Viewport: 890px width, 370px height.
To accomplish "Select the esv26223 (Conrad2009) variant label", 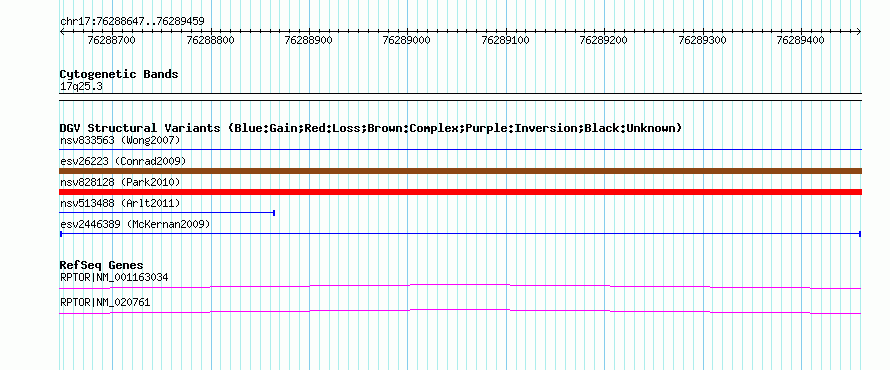I will coord(123,161).
